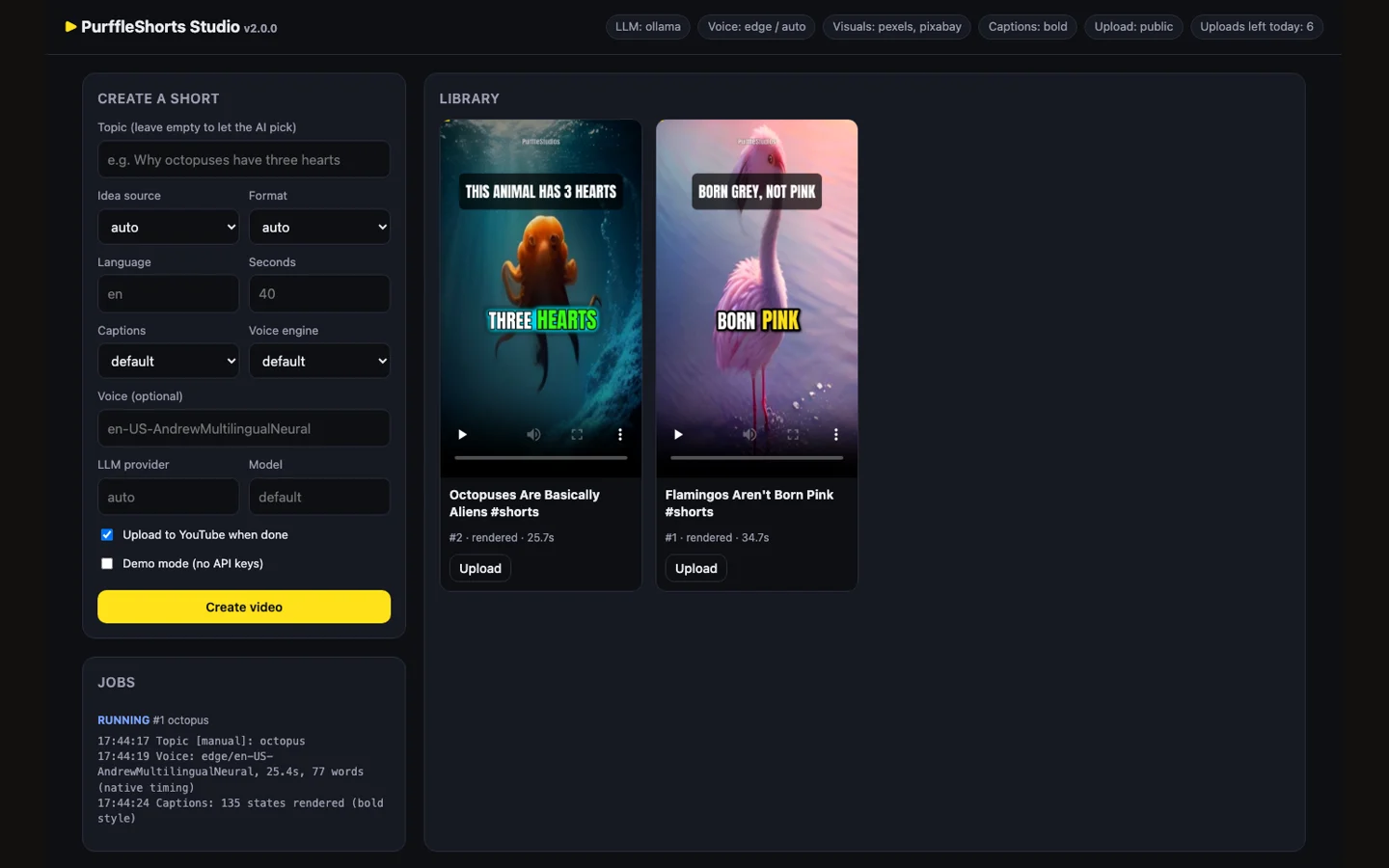
Task: Open more options on the Octopuses video
Action: click(620, 435)
